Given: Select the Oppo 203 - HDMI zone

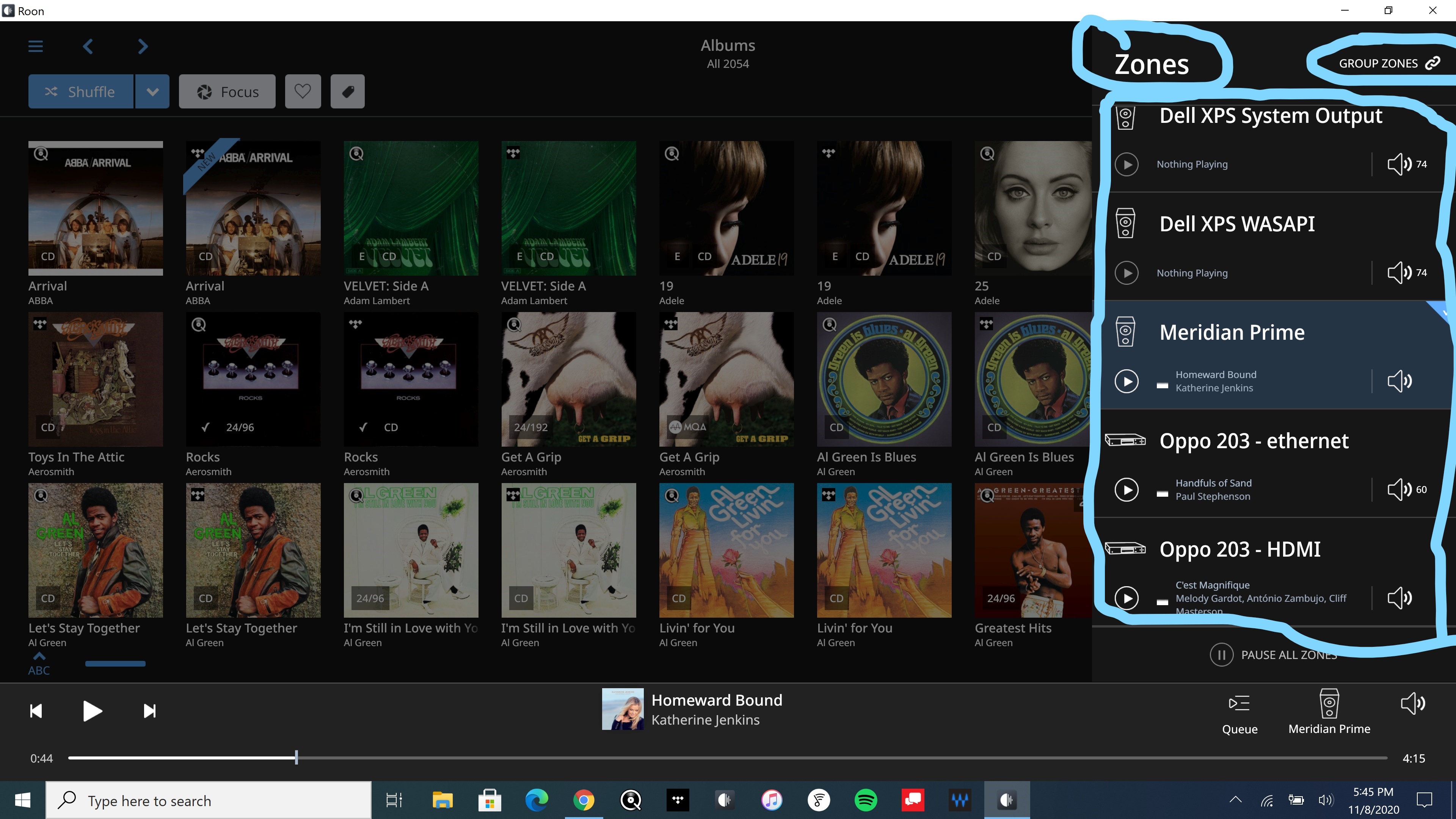Looking at the screenshot, I should [x=1240, y=549].
